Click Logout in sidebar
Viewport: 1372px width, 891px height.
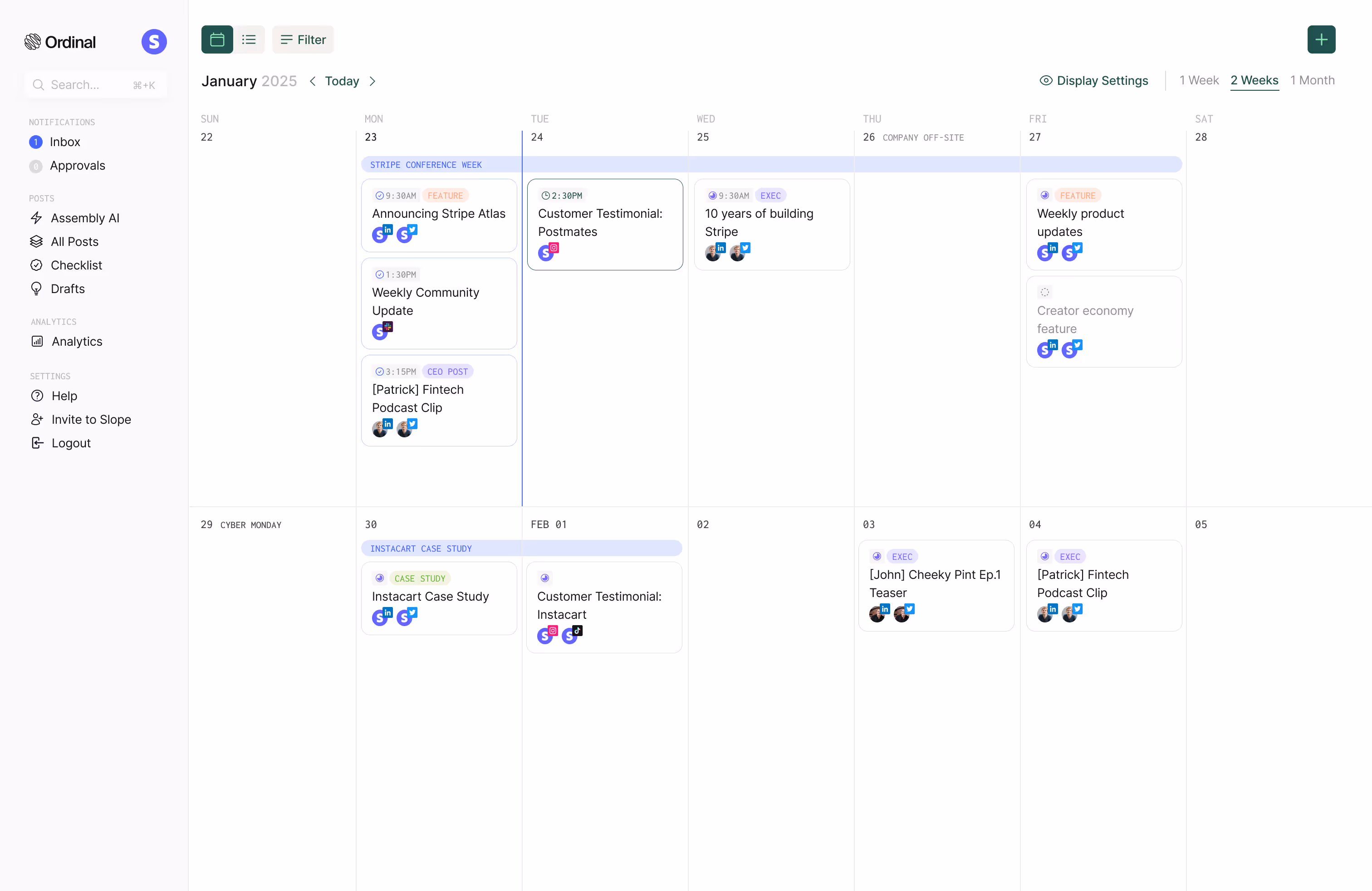click(x=70, y=443)
